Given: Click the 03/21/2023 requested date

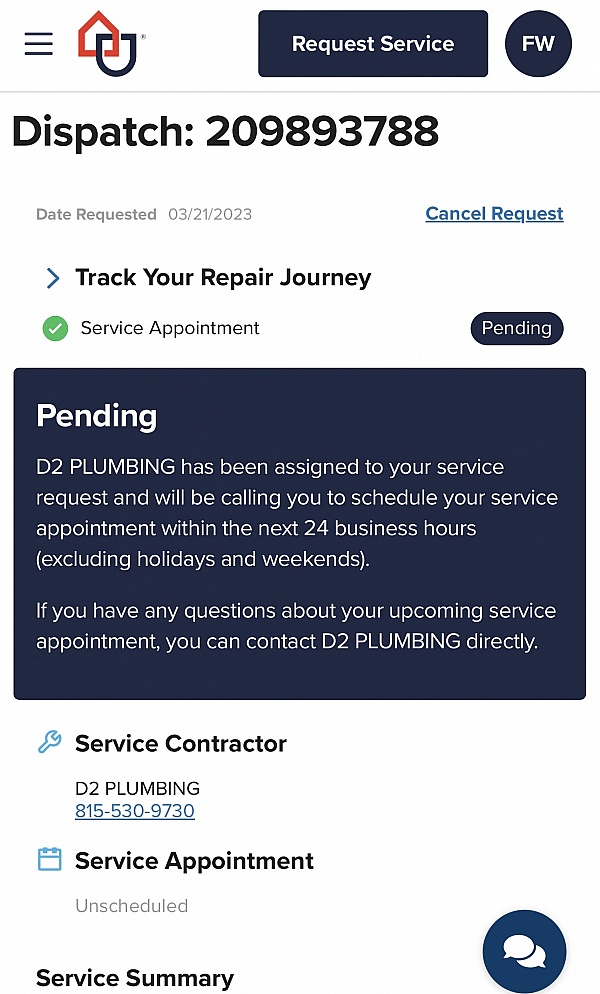Looking at the screenshot, I should (210, 214).
